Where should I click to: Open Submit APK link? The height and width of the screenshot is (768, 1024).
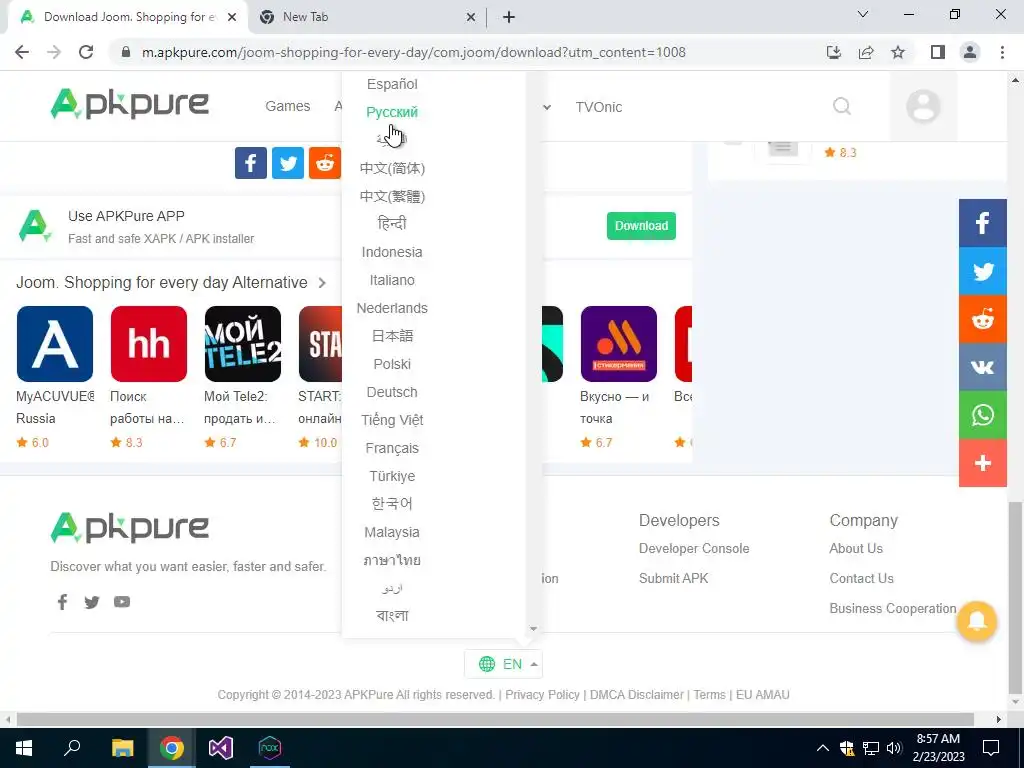(673, 579)
